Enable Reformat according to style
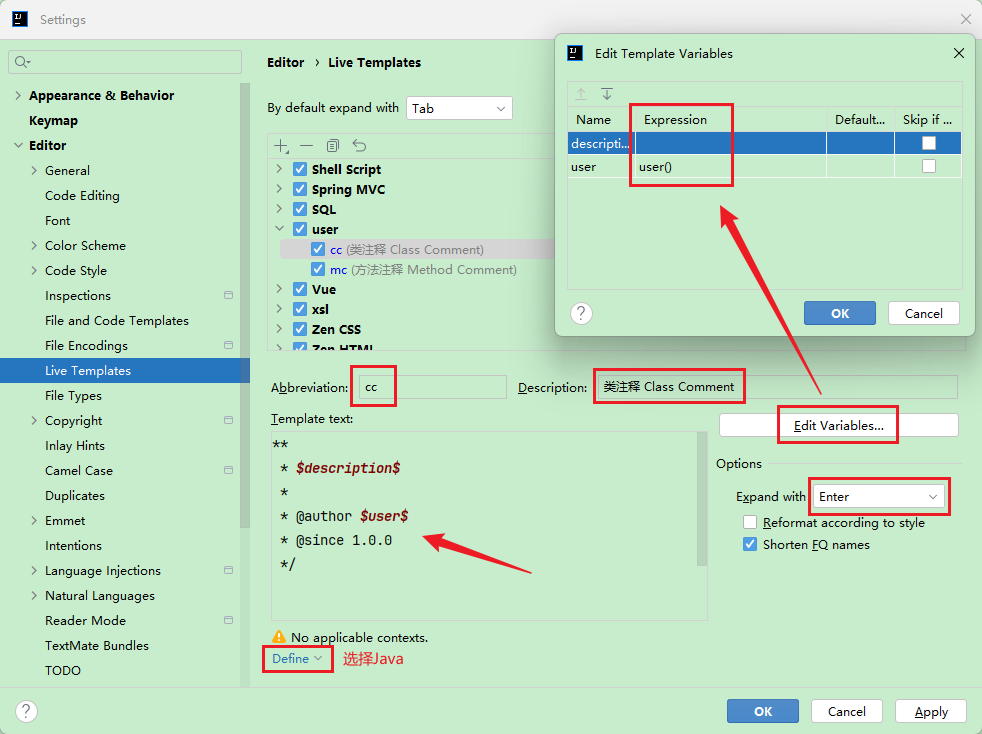This screenshot has width=982, height=734. click(750, 523)
